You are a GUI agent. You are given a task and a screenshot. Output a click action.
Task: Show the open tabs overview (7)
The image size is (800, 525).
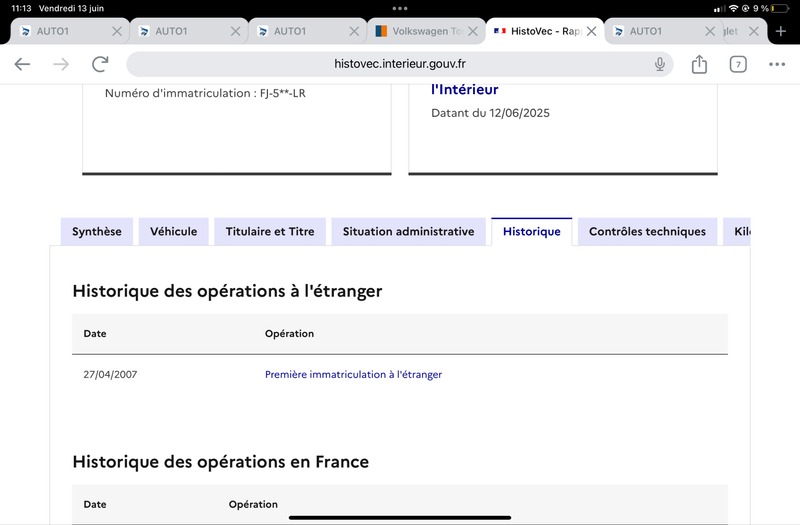pos(738,64)
